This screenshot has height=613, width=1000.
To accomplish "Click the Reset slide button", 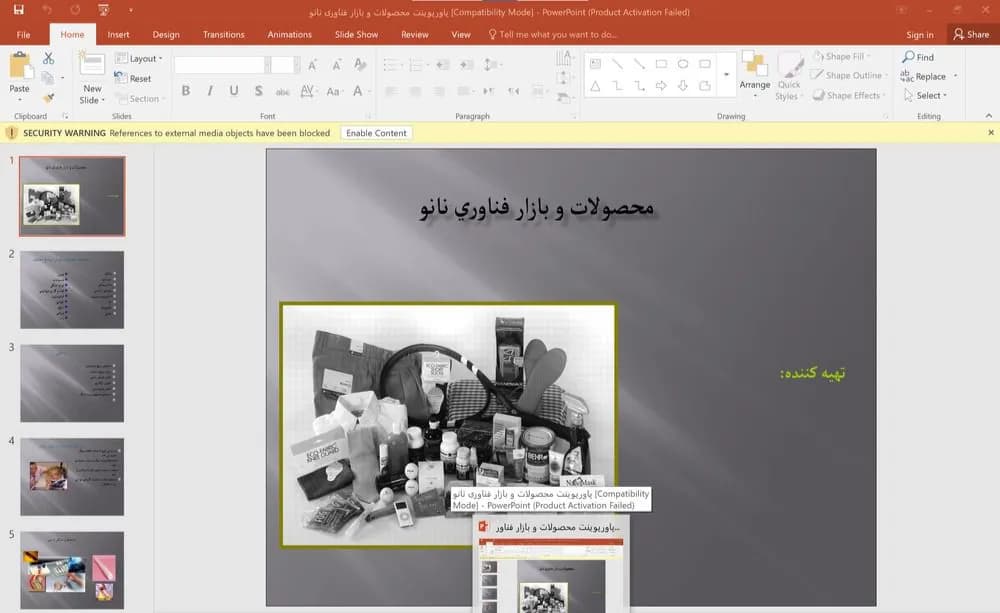I will (133, 78).
